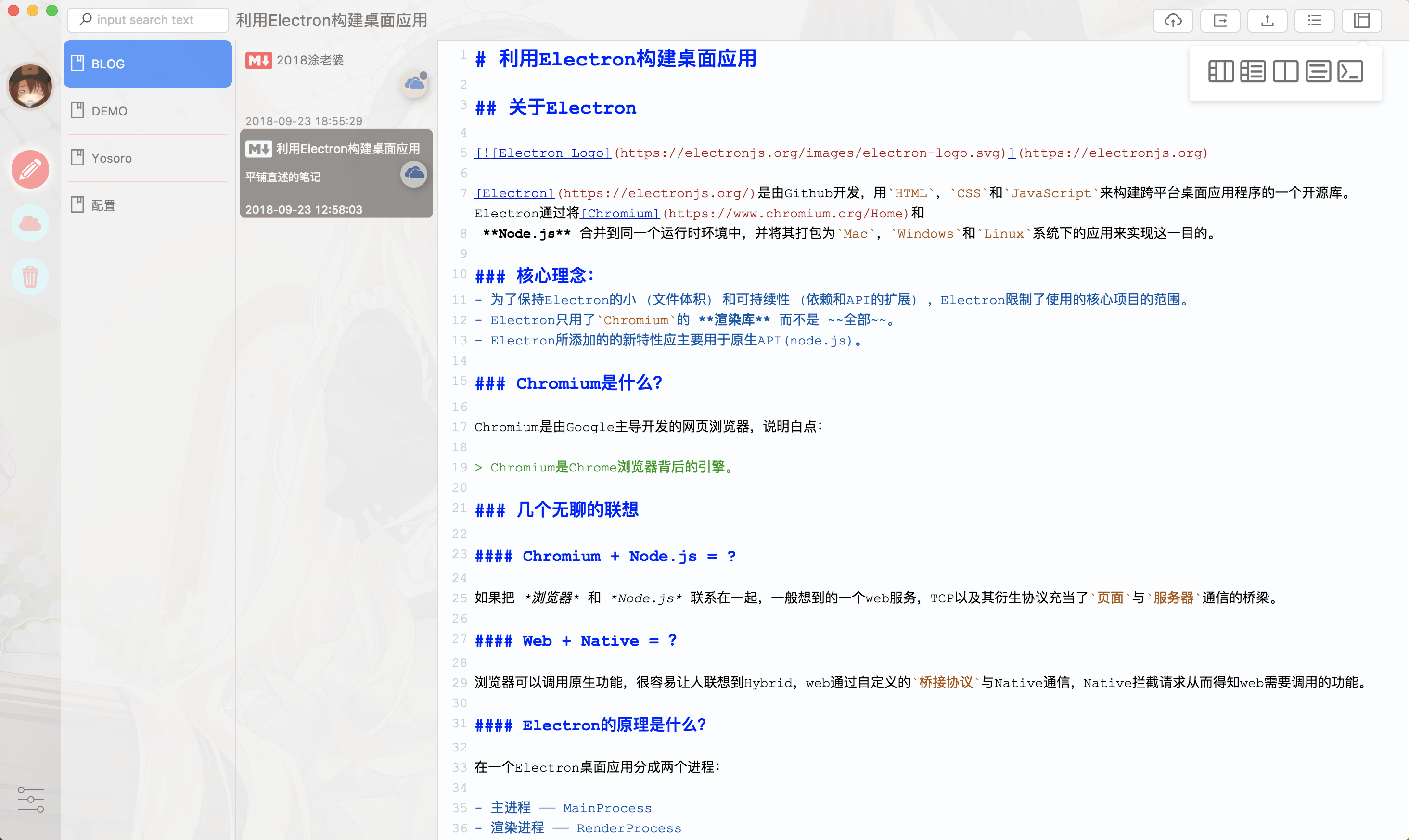Open the trash bin in sidebar

coord(30,276)
